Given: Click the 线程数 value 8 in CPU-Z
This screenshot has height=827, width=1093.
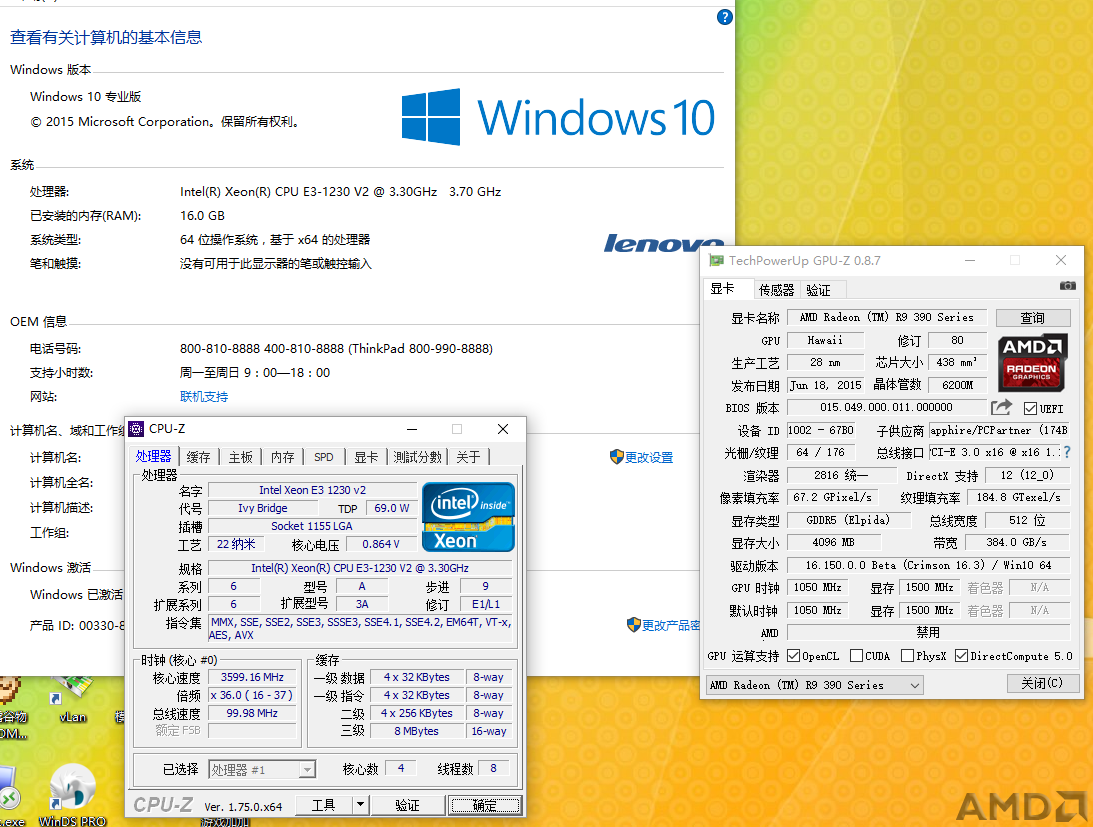Looking at the screenshot, I should click(x=494, y=768).
